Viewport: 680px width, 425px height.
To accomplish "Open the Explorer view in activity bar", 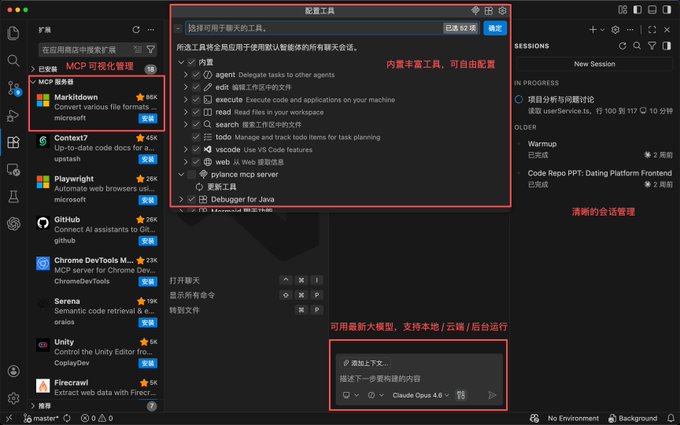I will 13,33.
